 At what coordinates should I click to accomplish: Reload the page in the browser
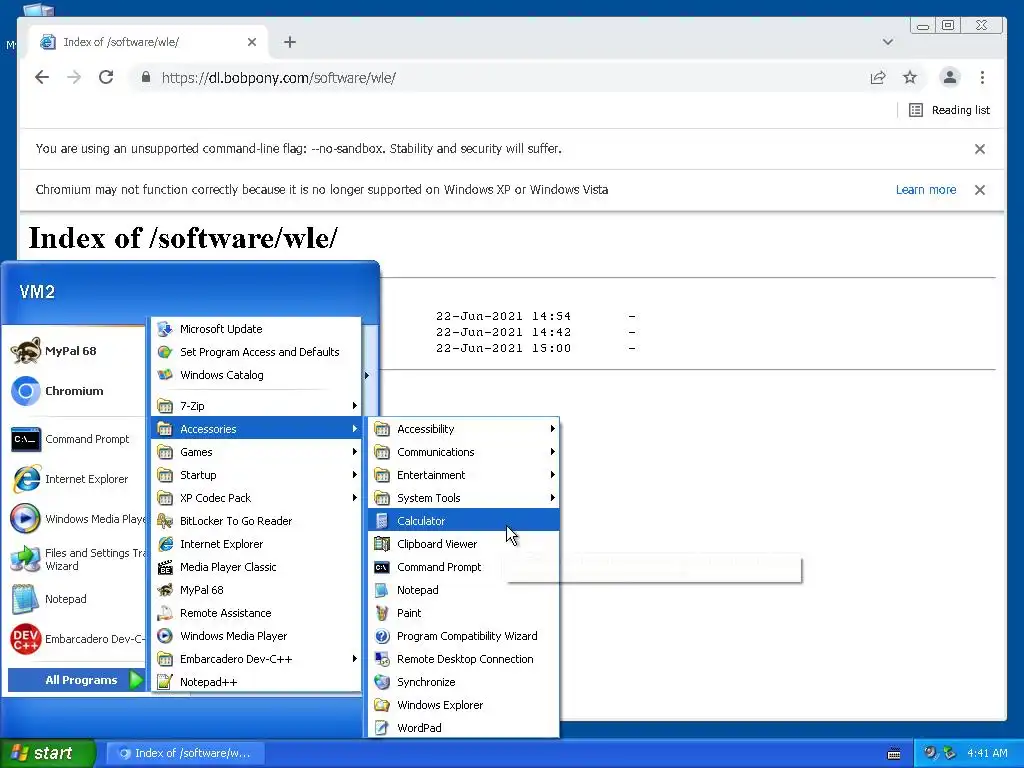coord(106,77)
